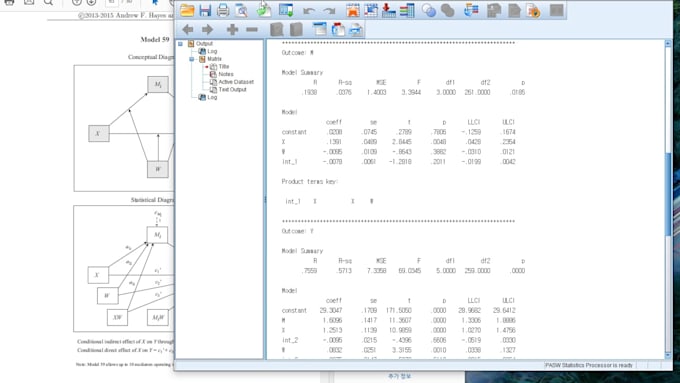
Task: Collapse the Matrix node in outline
Action: [191, 59]
